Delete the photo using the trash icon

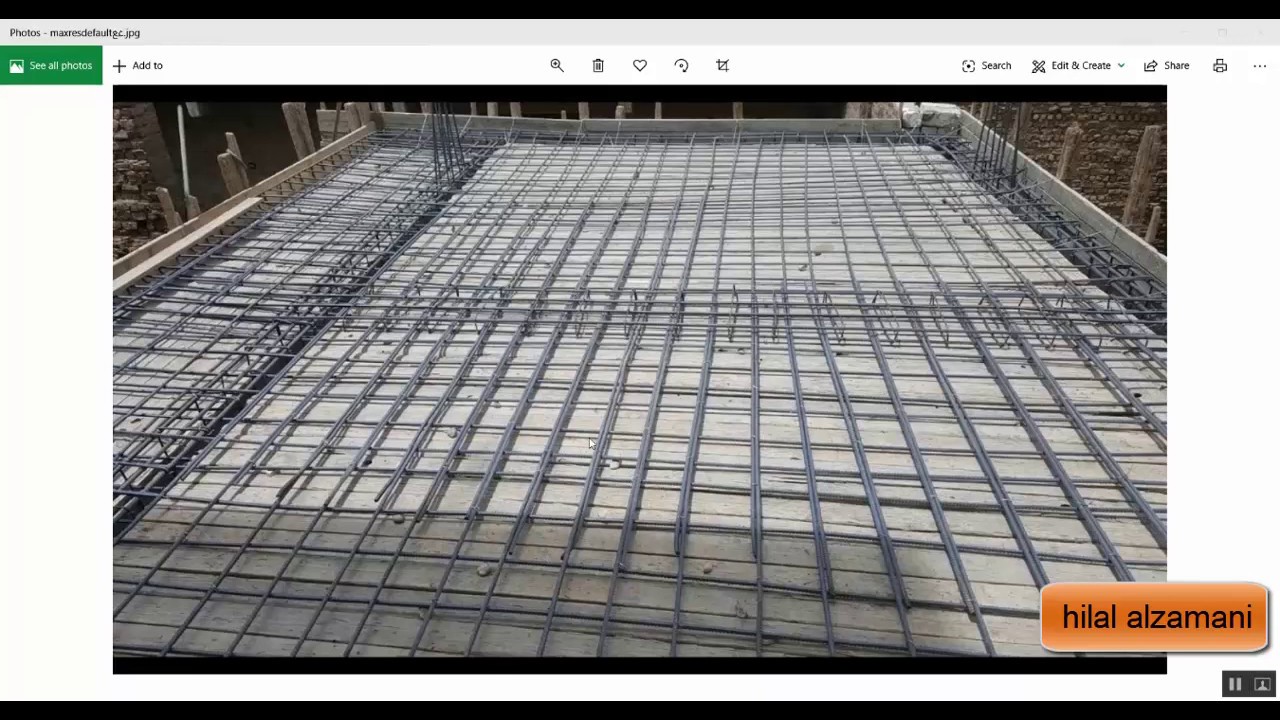click(x=598, y=65)
